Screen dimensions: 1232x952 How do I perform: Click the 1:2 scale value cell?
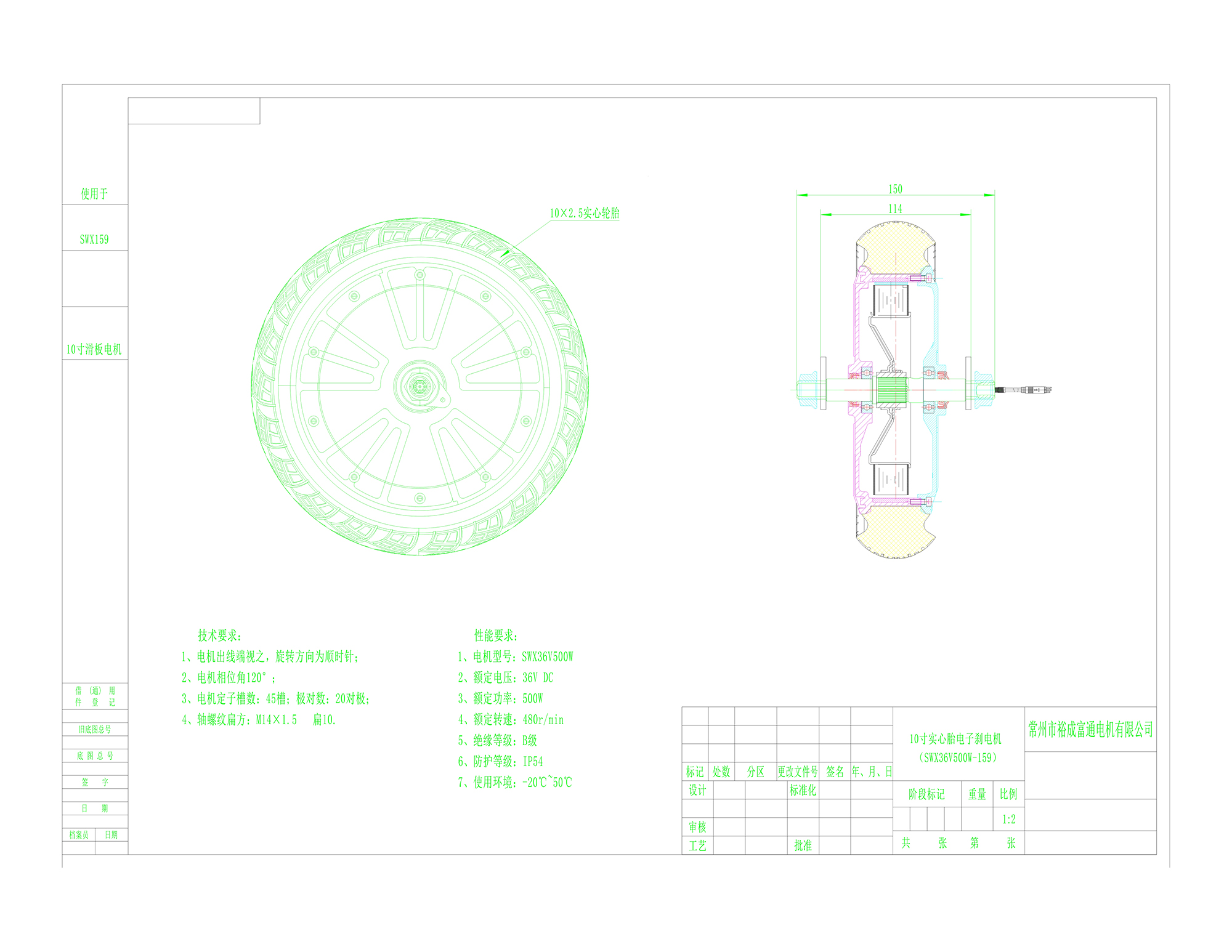pyautogui.click(x=1008, y=819)
